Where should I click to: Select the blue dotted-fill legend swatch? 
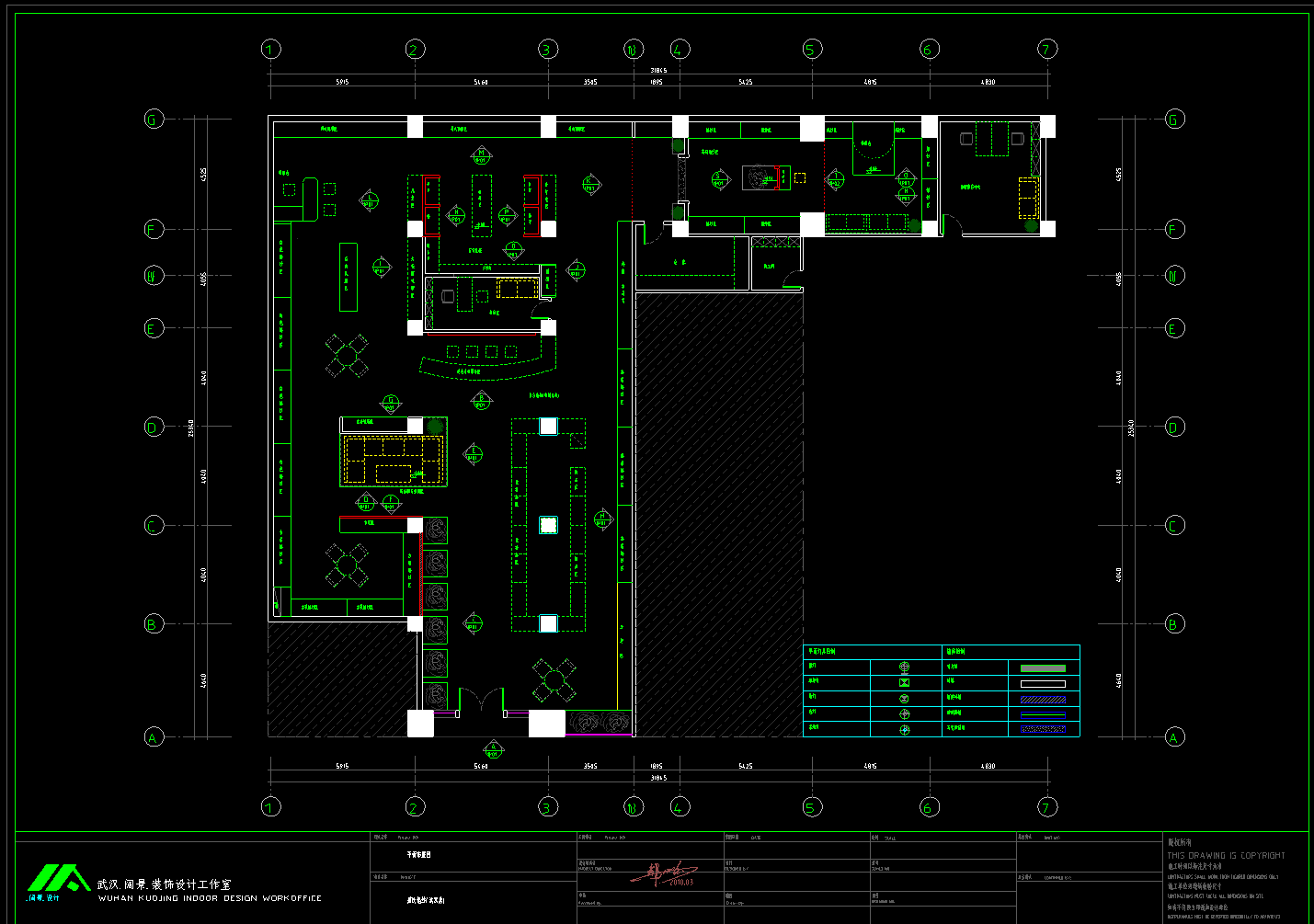[1043, 729]
